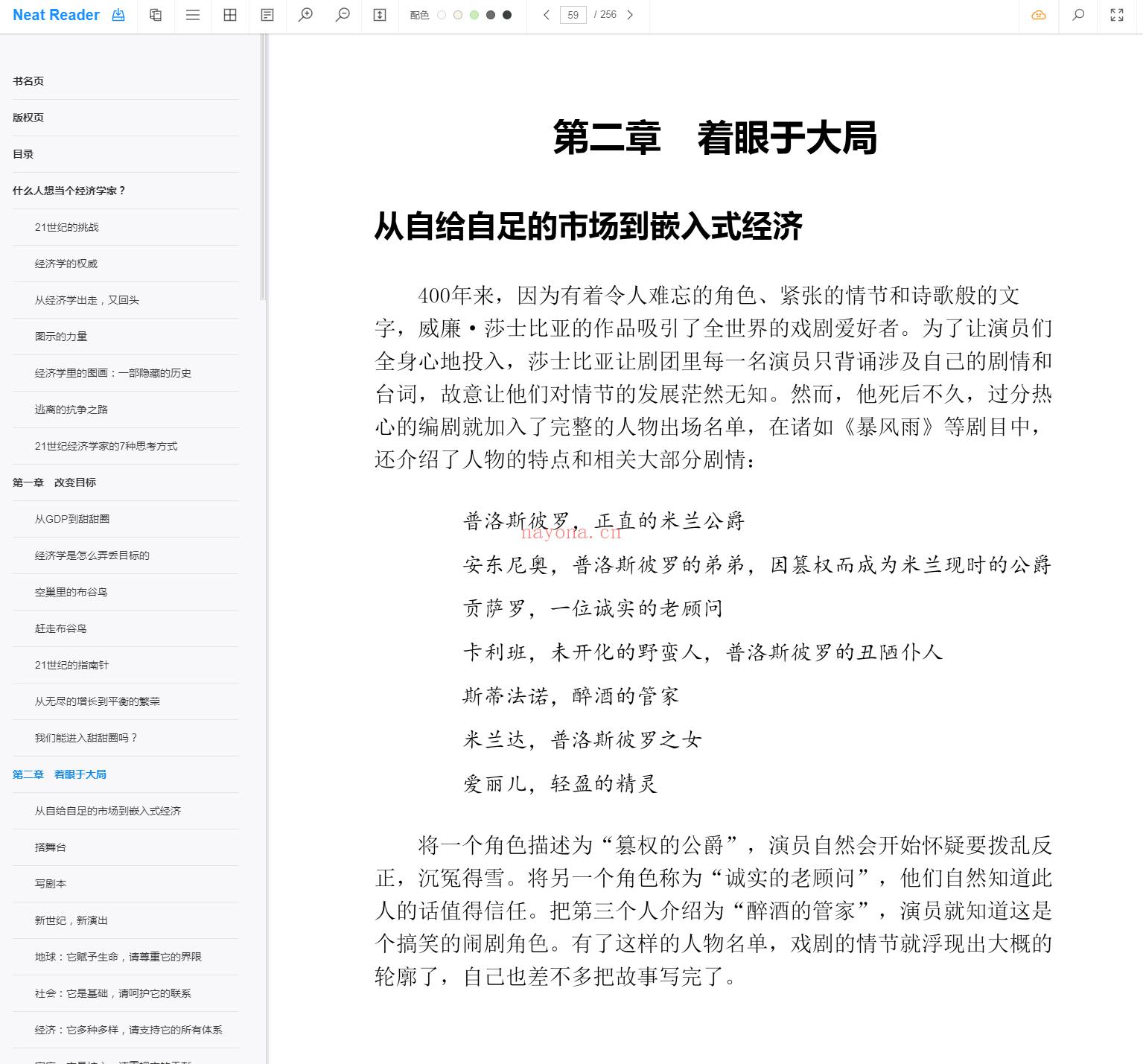Open 社会：它是基础，请呵护它的联系 section
This screenshot has width=1143, height=1064.
click(x=112, y=993)
